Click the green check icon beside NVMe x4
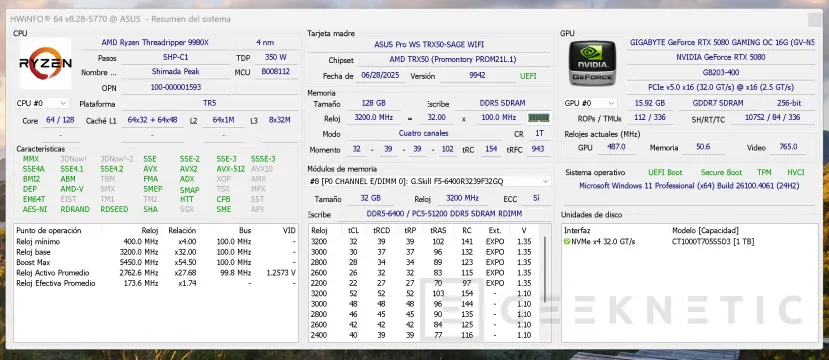The image size is (829, 360). tap(567, 242)
